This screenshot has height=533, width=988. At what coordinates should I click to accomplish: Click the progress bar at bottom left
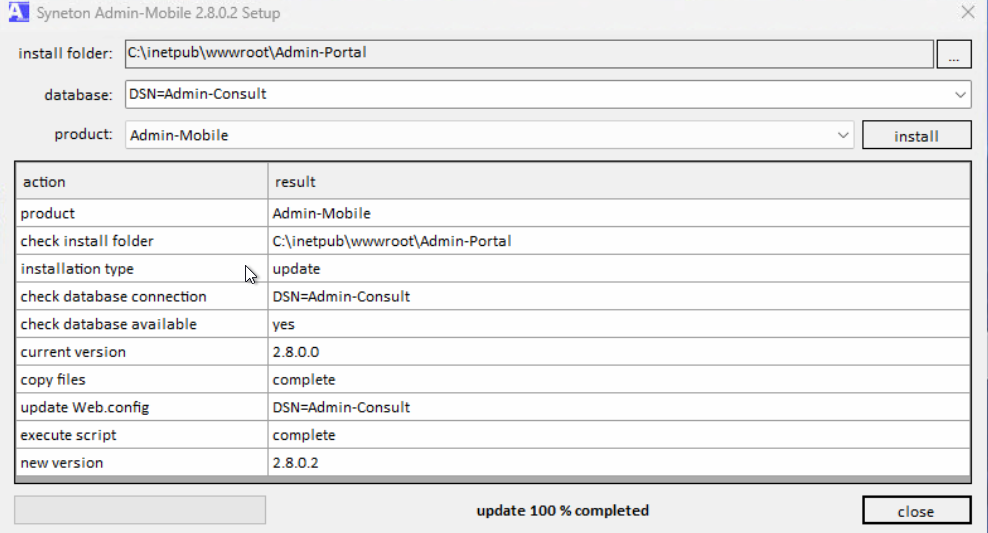tap(140, 510)
